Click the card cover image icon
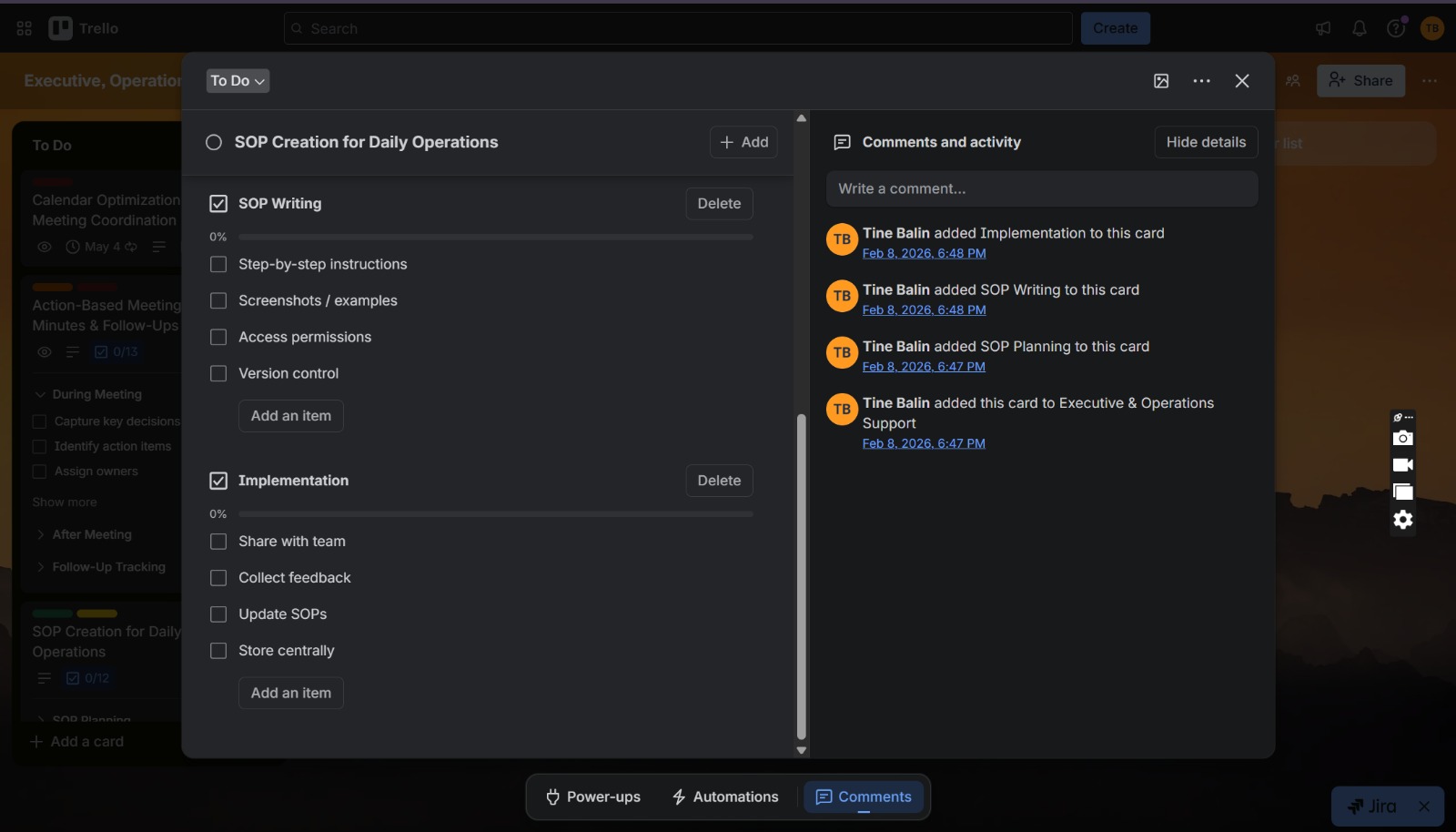Viewport: 1456px width, 832px height. click(1161, 81)
